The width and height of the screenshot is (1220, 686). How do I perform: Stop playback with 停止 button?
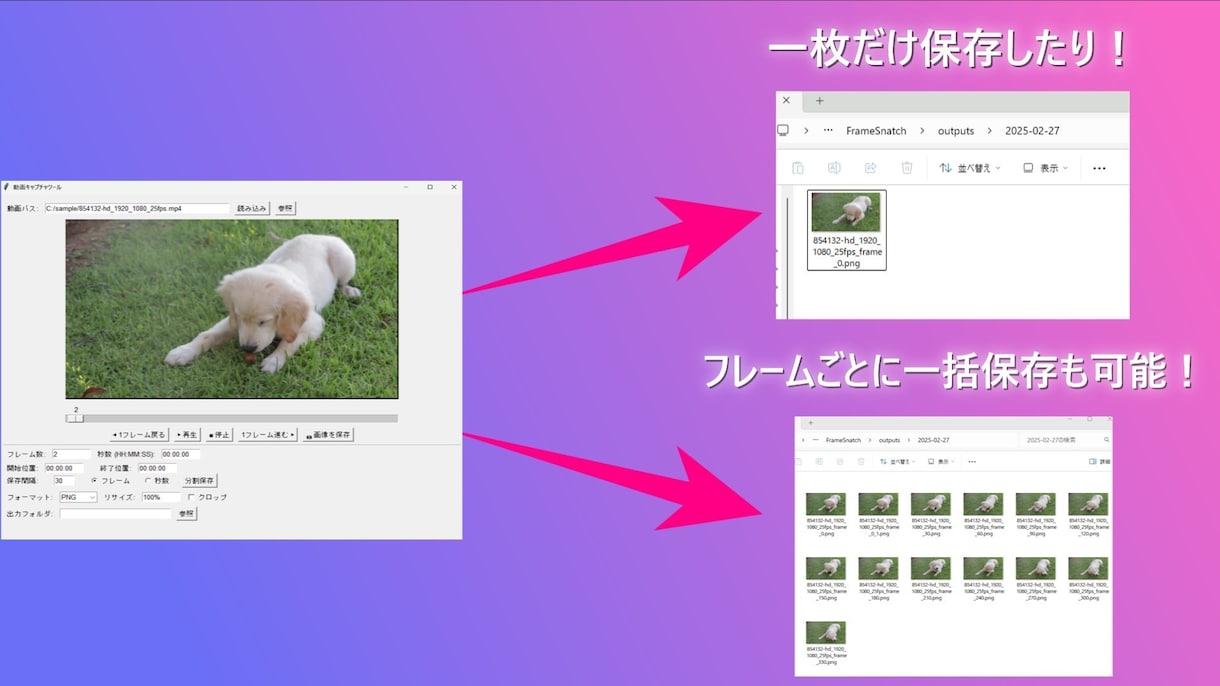click(x=219, y=435)
